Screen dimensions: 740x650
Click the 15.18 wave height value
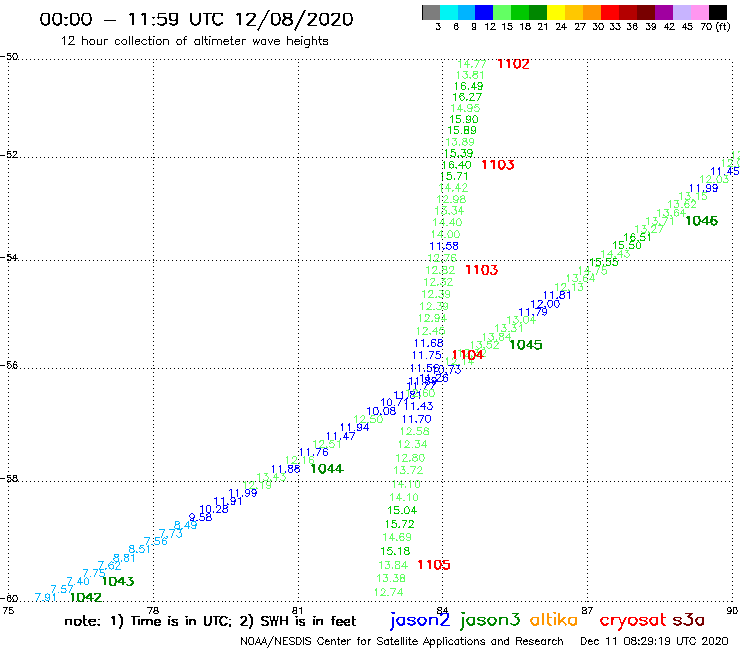[x=395, y=551]
